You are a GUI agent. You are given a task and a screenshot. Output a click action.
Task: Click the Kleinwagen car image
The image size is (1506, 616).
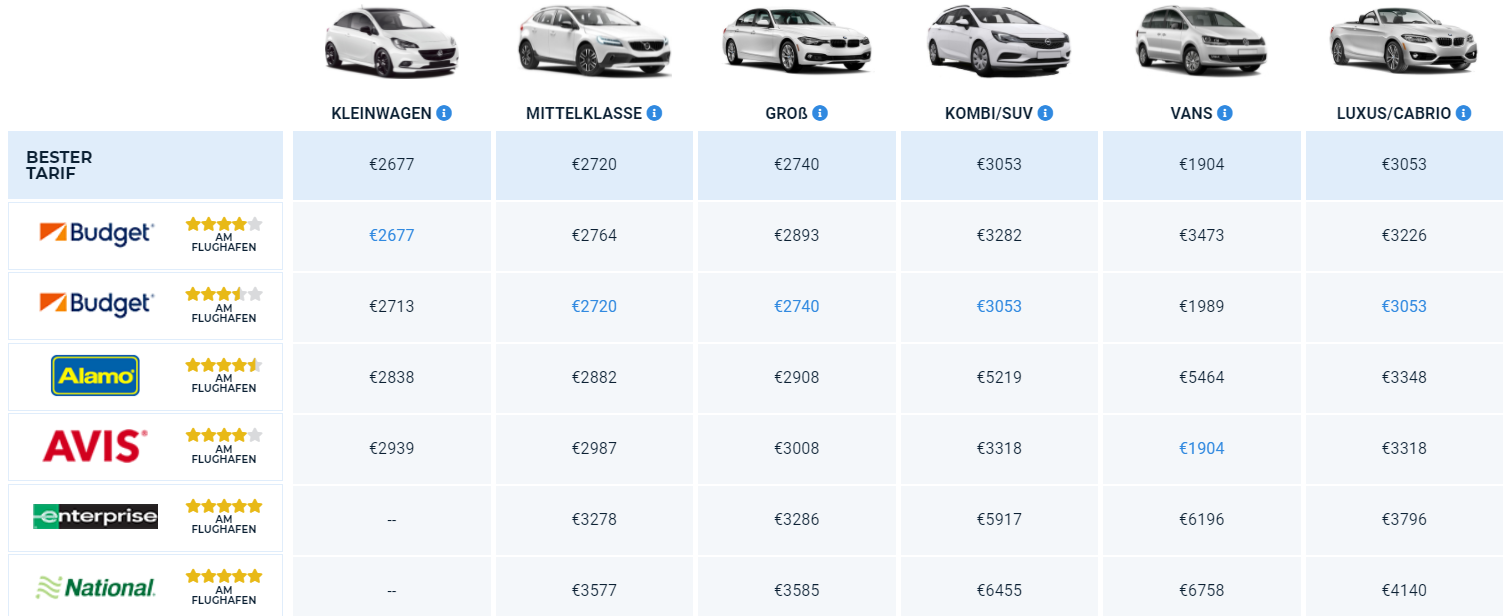click(x=391, y=42)
